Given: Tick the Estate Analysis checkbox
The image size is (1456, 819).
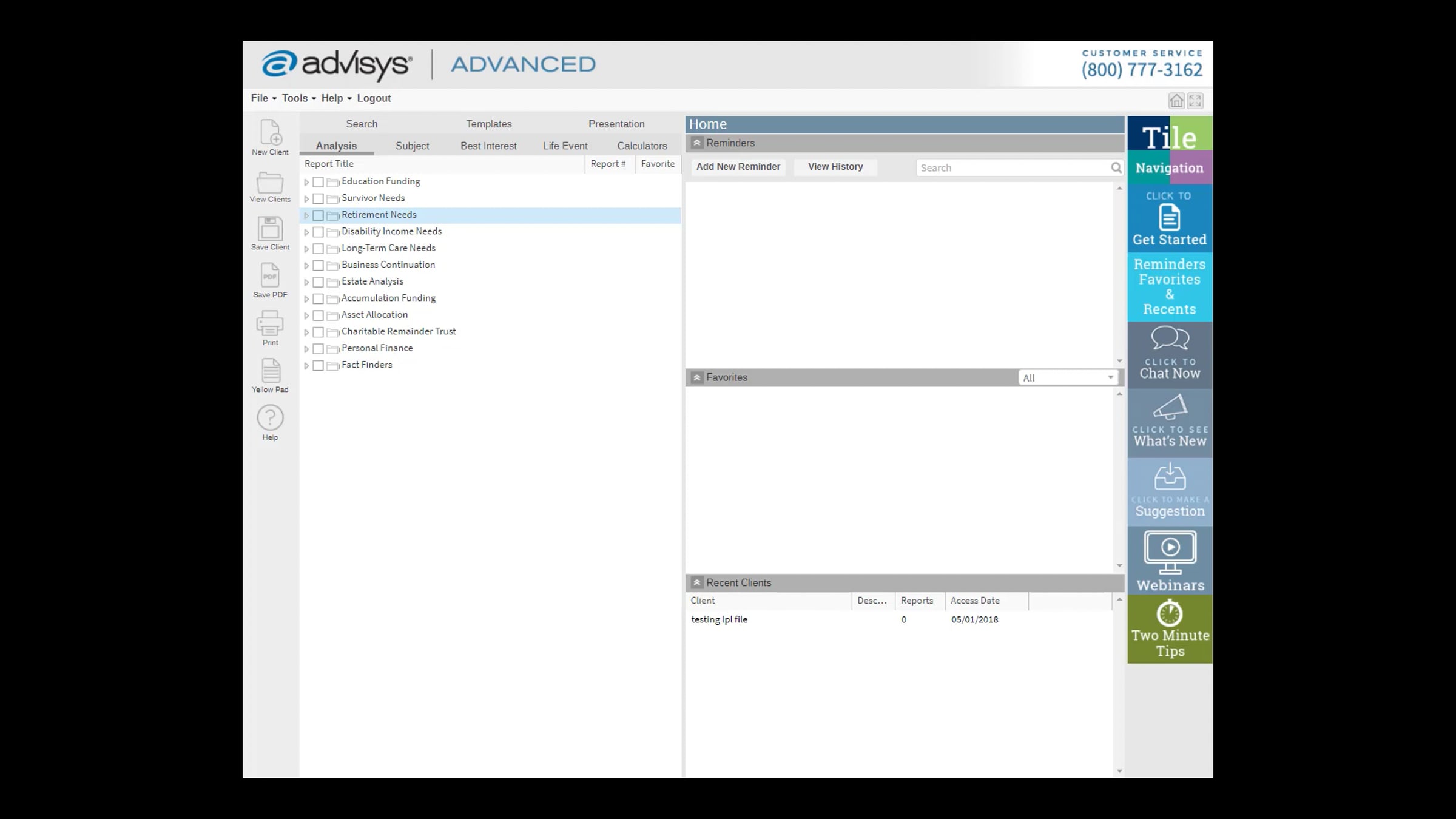Looking at the screenshot, I should [x=318, y=282].
